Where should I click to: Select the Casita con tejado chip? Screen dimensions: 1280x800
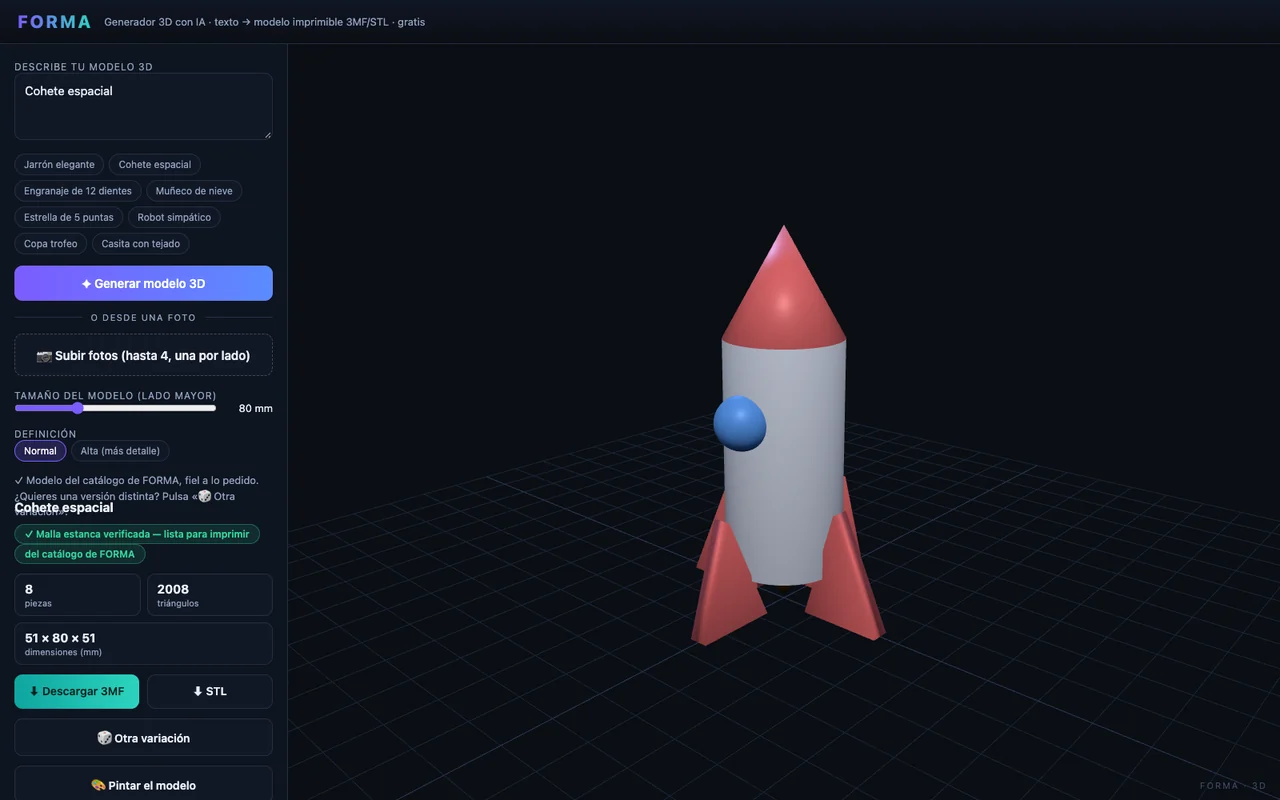[x=141, y=244]
